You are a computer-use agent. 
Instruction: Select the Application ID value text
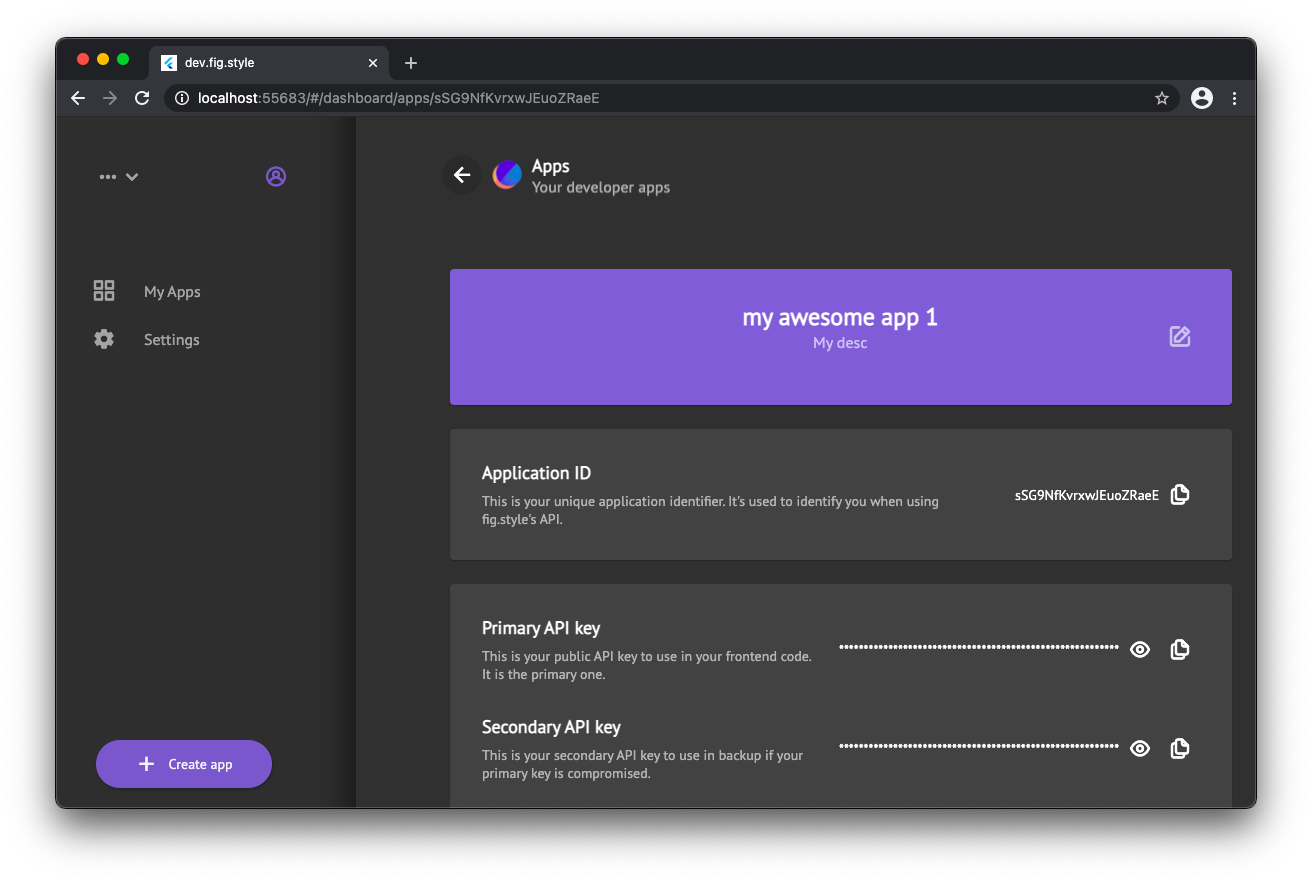[x=1087, y=495]
